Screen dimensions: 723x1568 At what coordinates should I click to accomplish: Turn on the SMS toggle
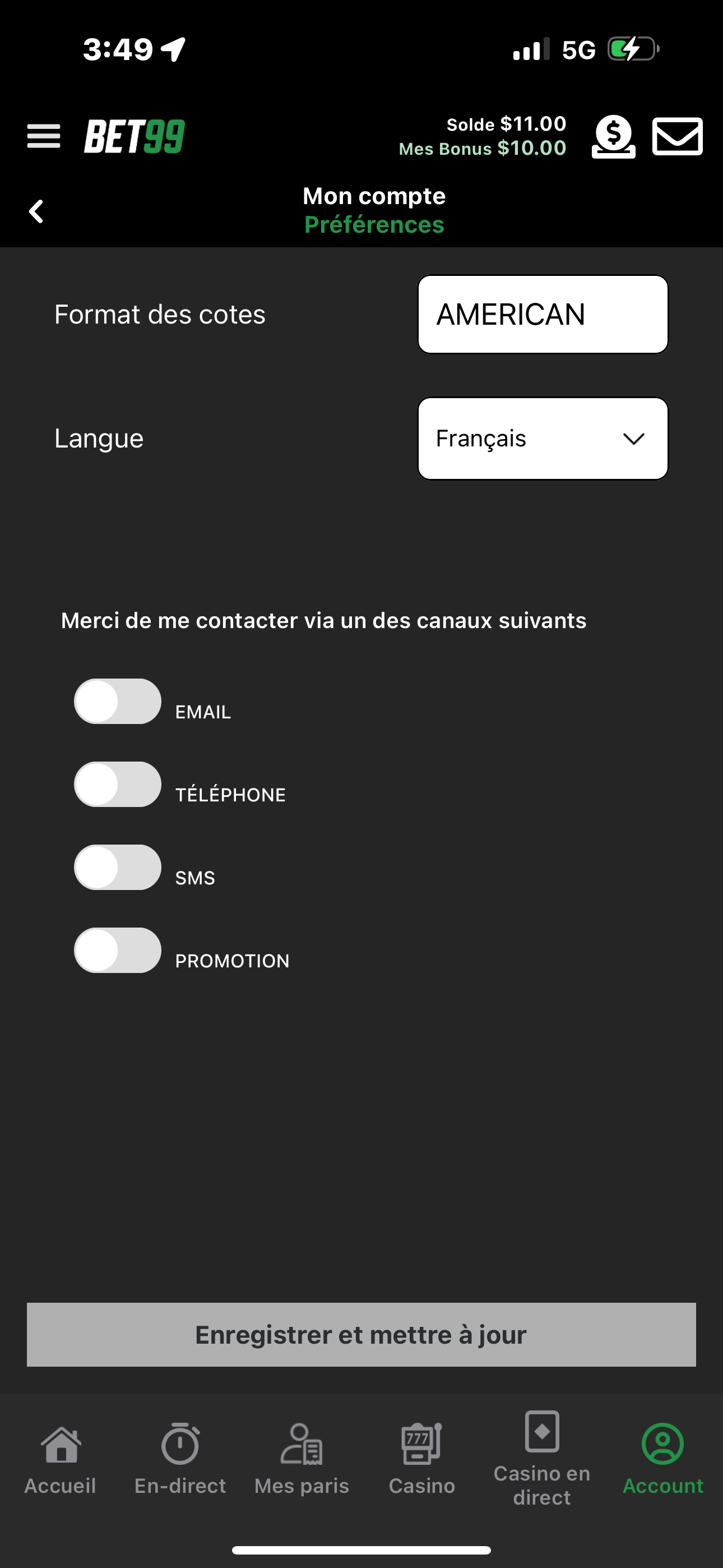118,867
